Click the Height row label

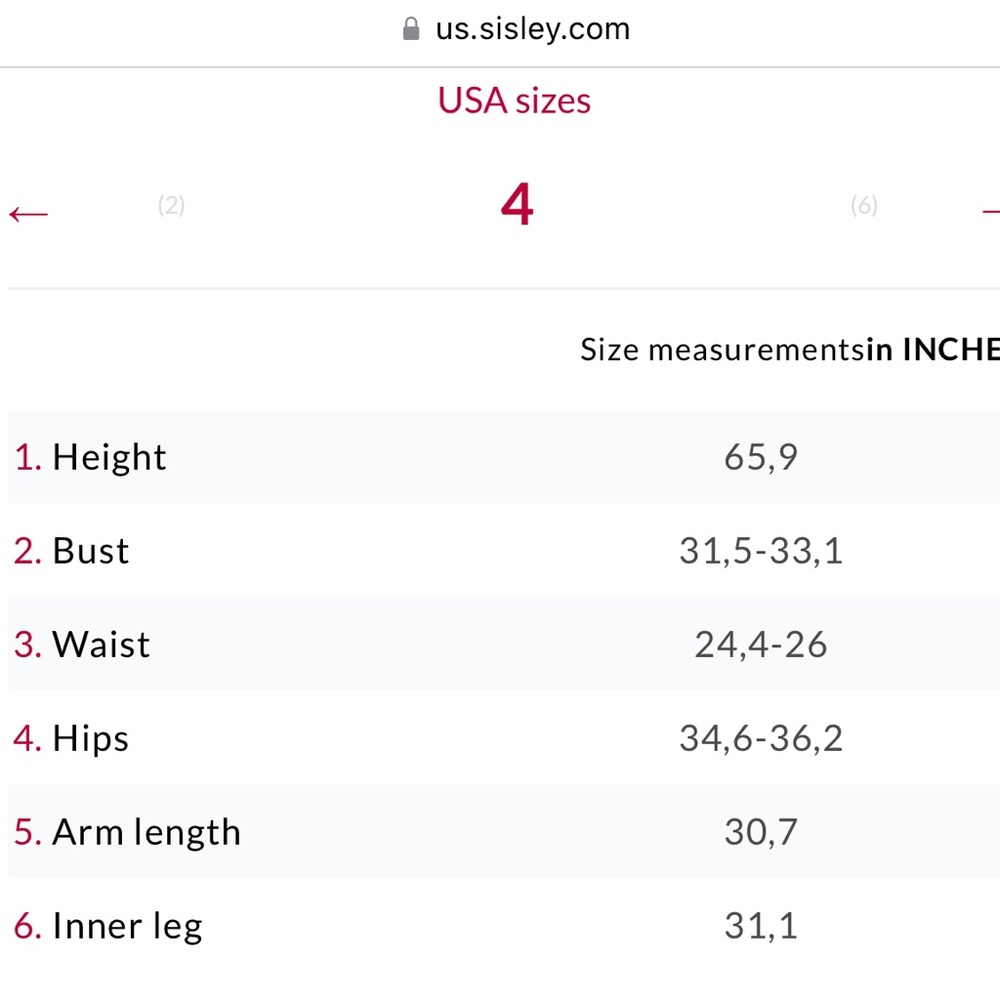[x=90, y=457]
